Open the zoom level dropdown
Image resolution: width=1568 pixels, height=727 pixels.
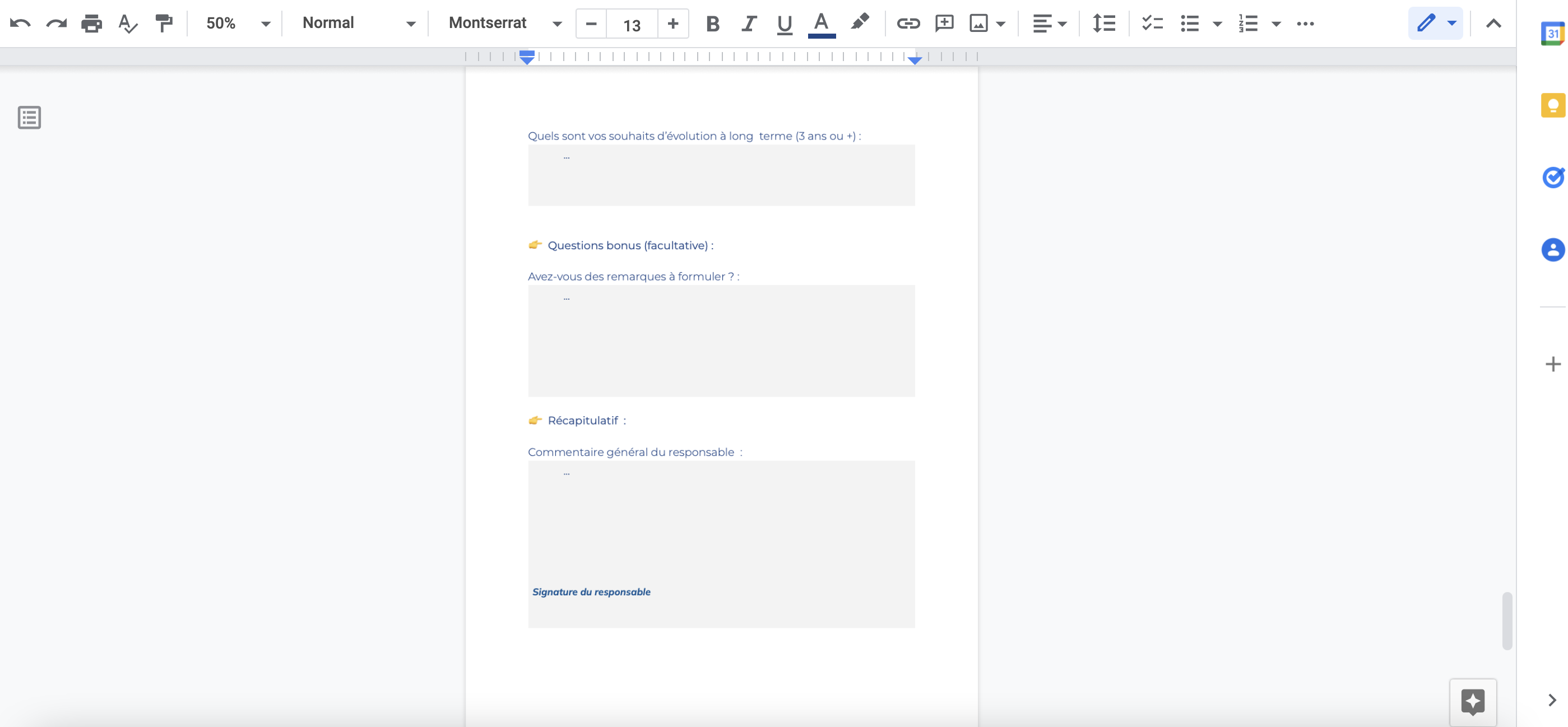238,24
